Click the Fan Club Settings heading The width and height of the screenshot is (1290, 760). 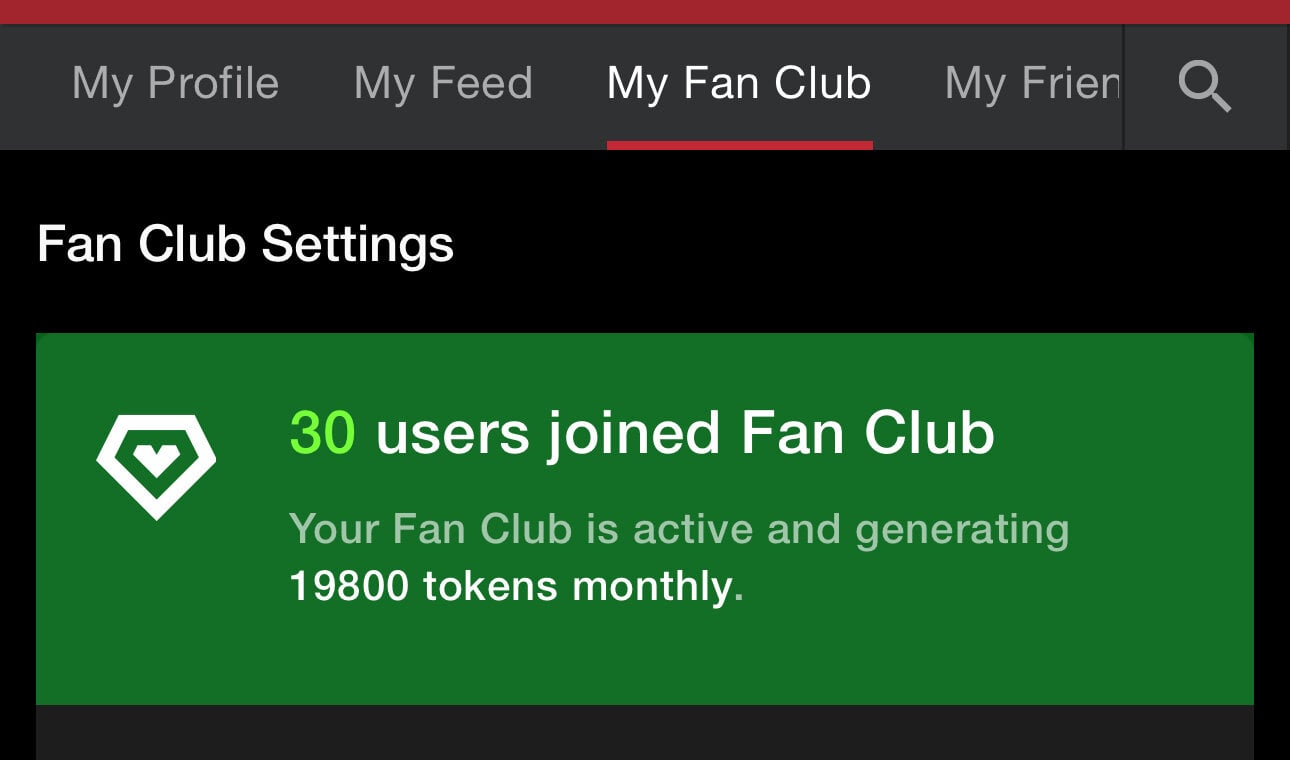tap(245, 244)
